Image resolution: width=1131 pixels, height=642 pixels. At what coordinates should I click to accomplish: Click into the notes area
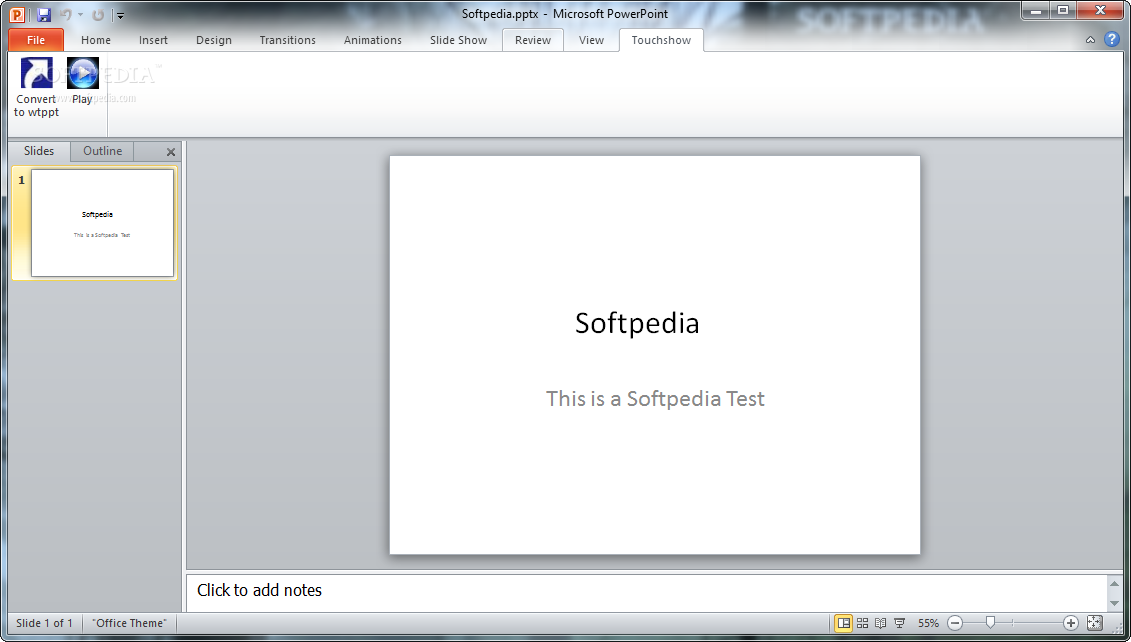pos(646,592)
